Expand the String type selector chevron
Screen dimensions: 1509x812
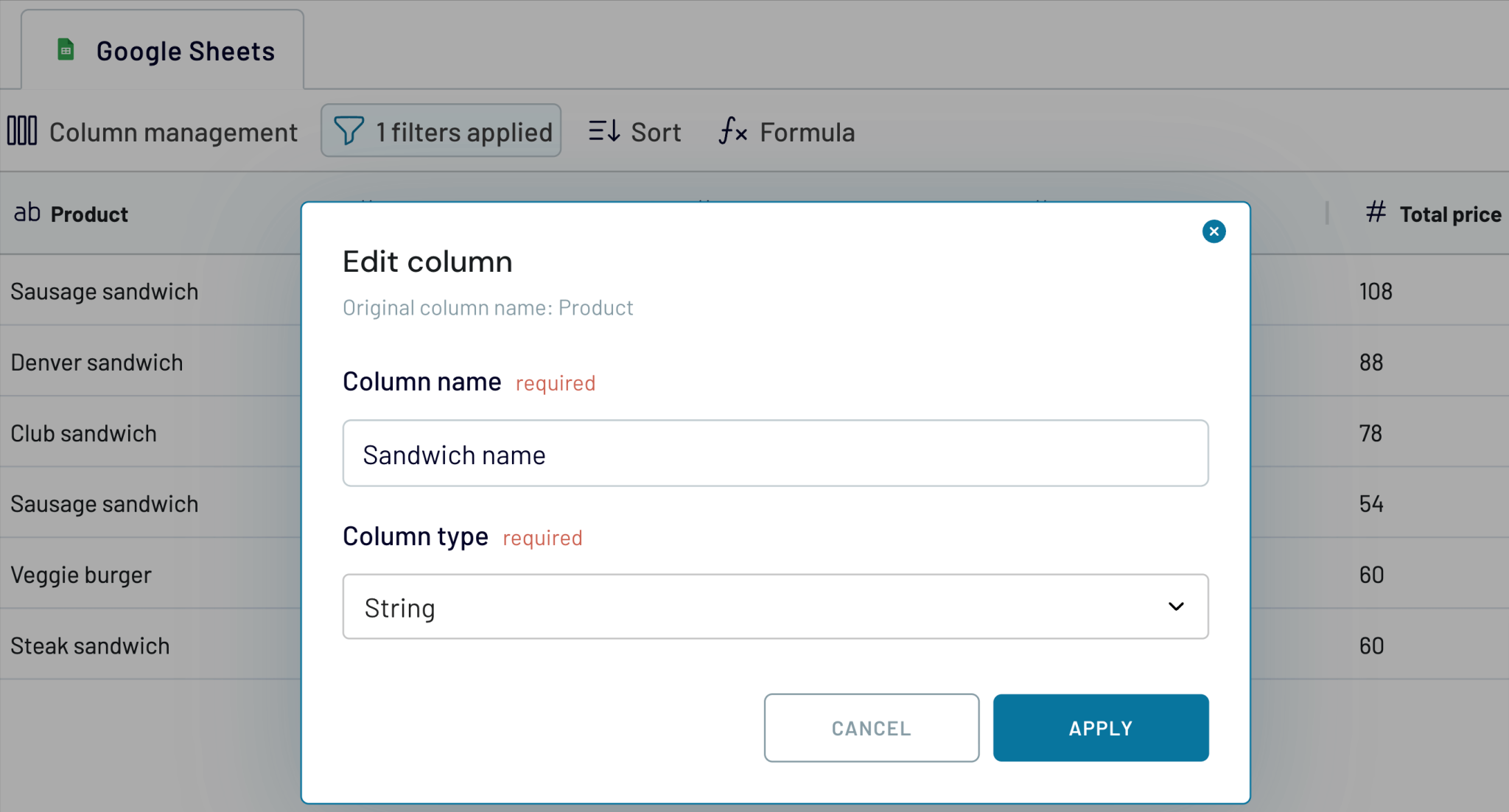(1176, 606)
